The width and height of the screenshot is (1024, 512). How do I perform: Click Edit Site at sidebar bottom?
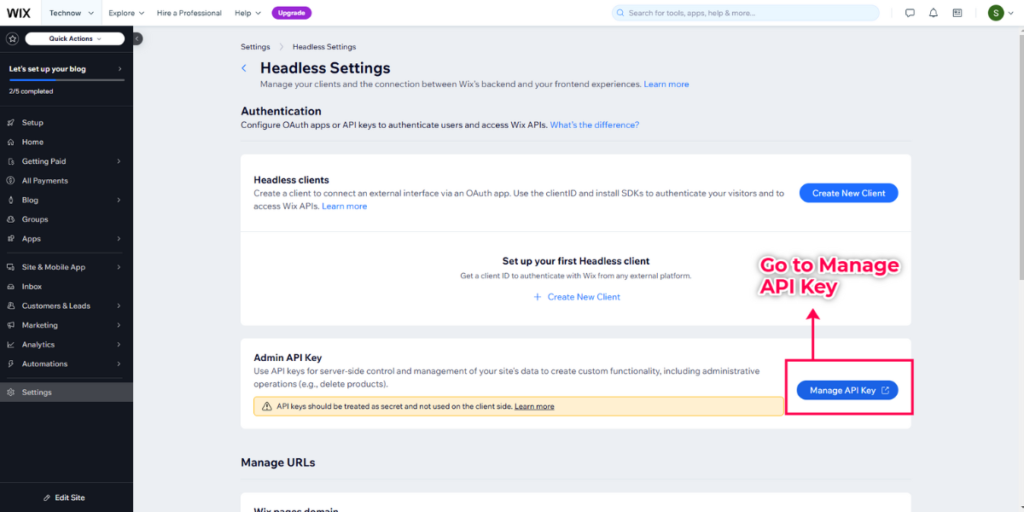66,498
